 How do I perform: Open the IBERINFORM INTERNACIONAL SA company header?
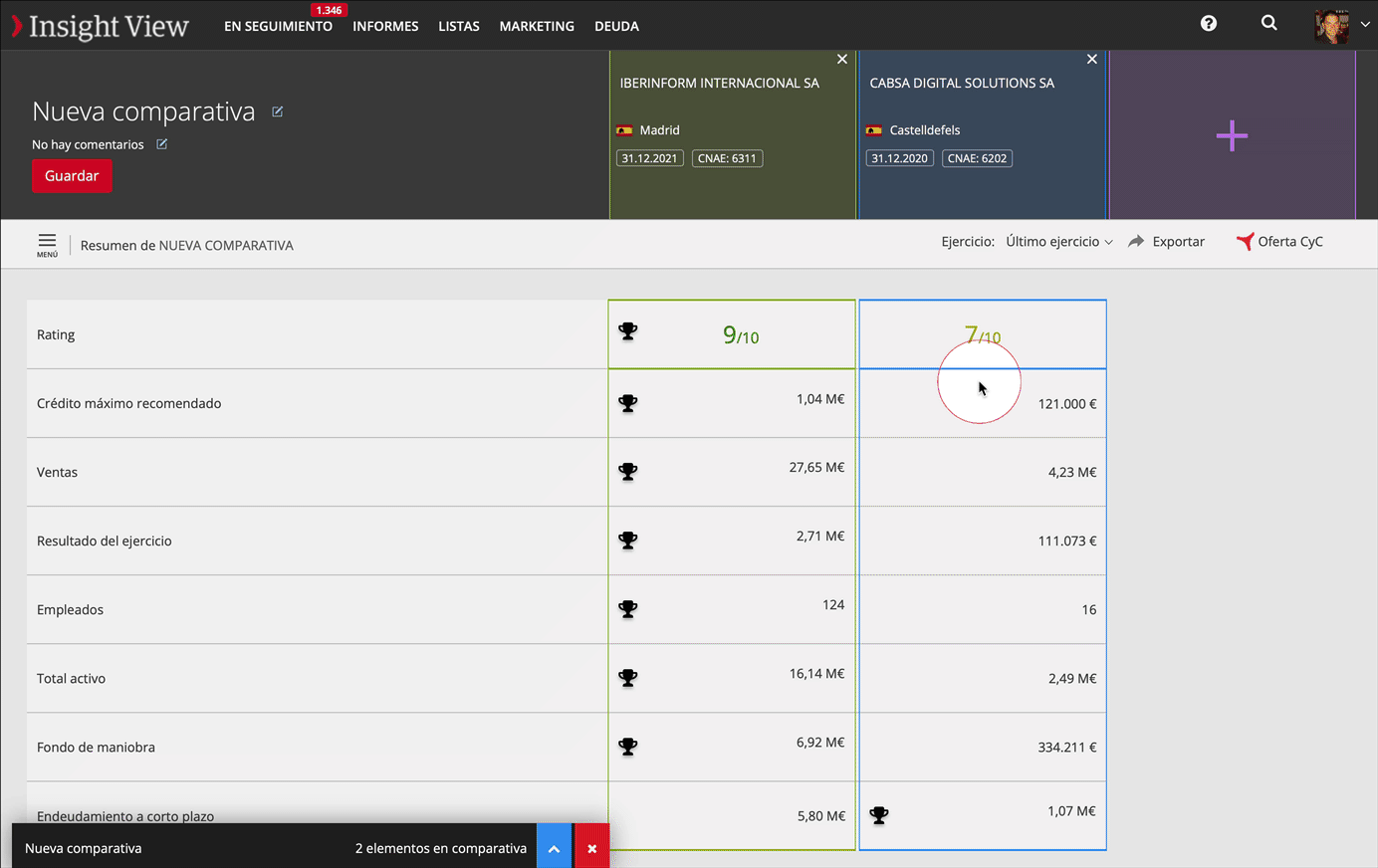tap(720, 84)
